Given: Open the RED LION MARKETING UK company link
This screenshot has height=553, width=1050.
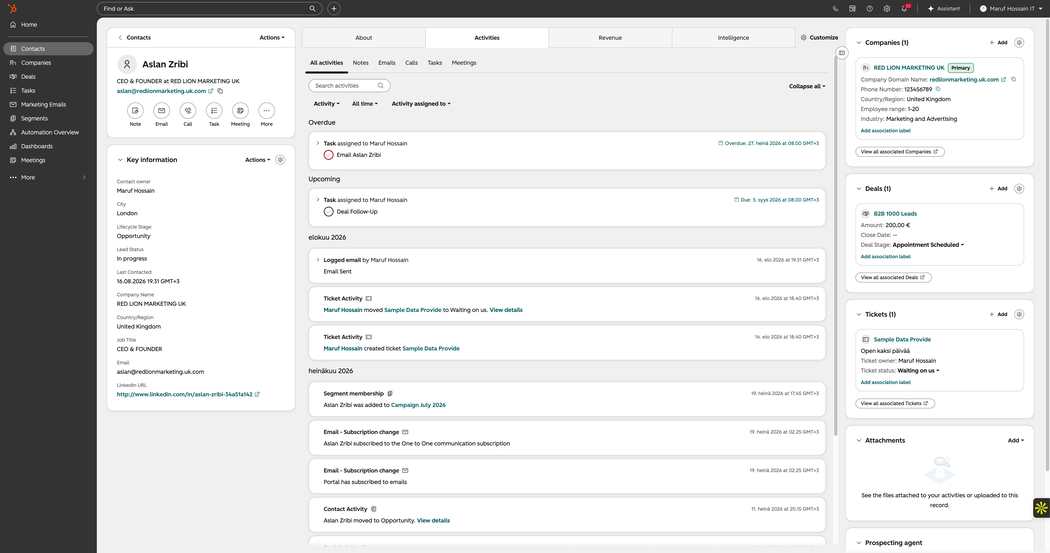Looking at the screenshot, I should 909,68.
